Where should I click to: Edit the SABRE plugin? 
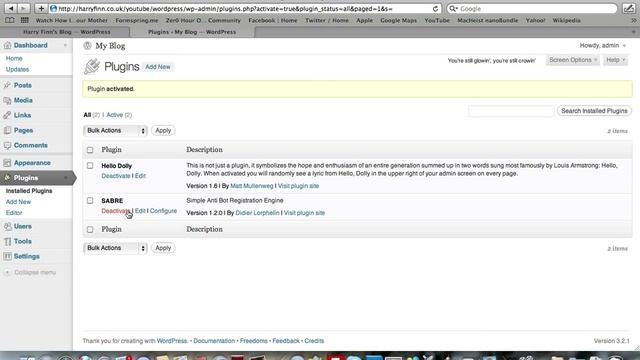(x=140, y=211)
